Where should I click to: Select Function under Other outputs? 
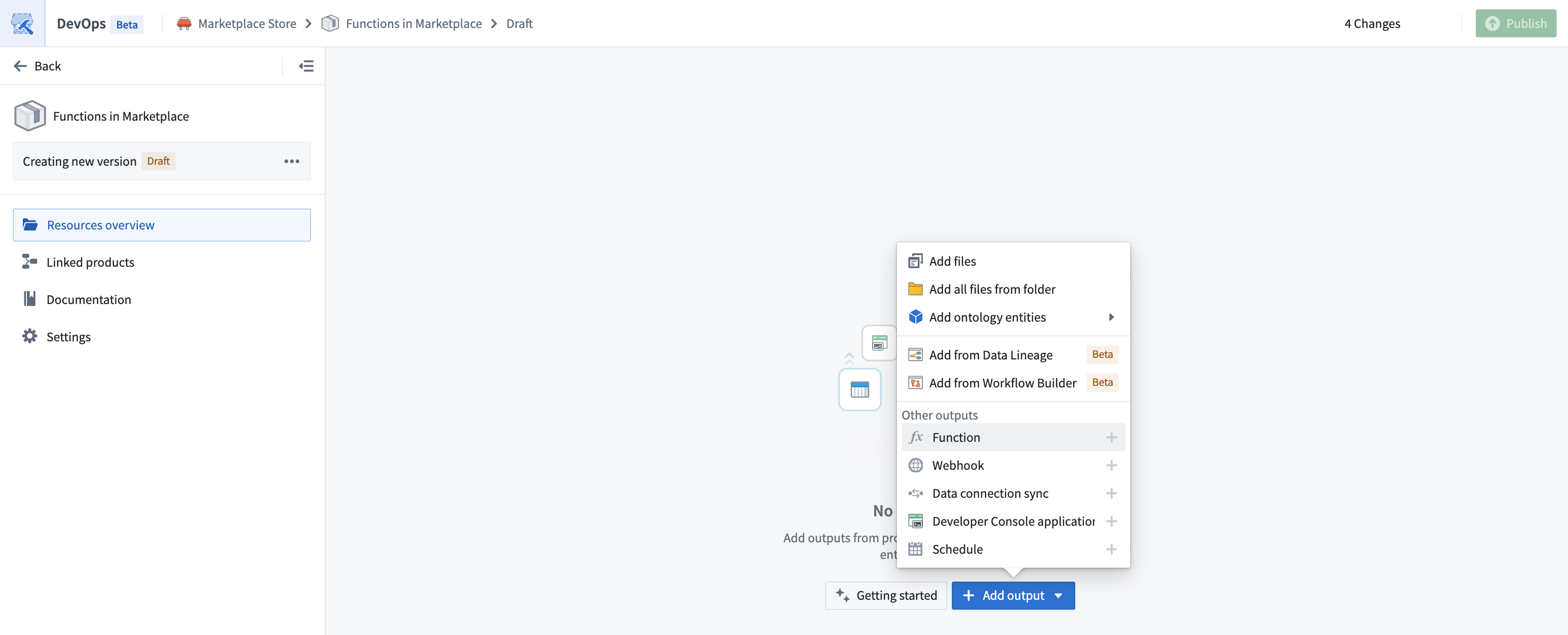(x=956, y=437)
